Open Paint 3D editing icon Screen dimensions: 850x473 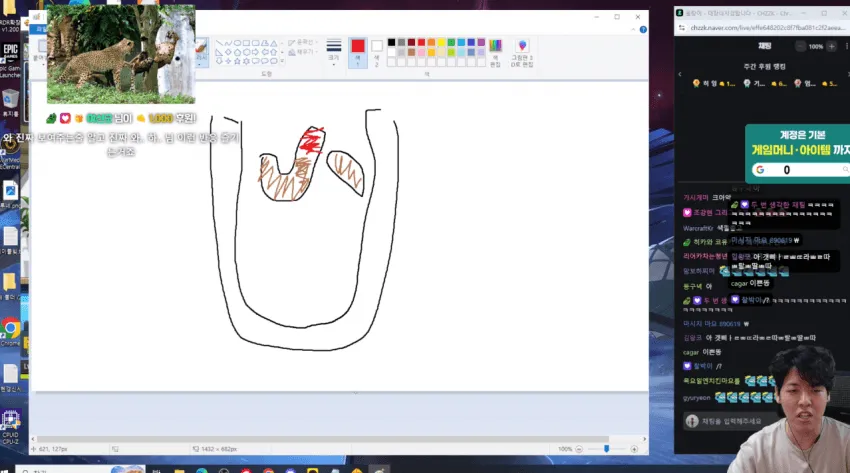522,53
